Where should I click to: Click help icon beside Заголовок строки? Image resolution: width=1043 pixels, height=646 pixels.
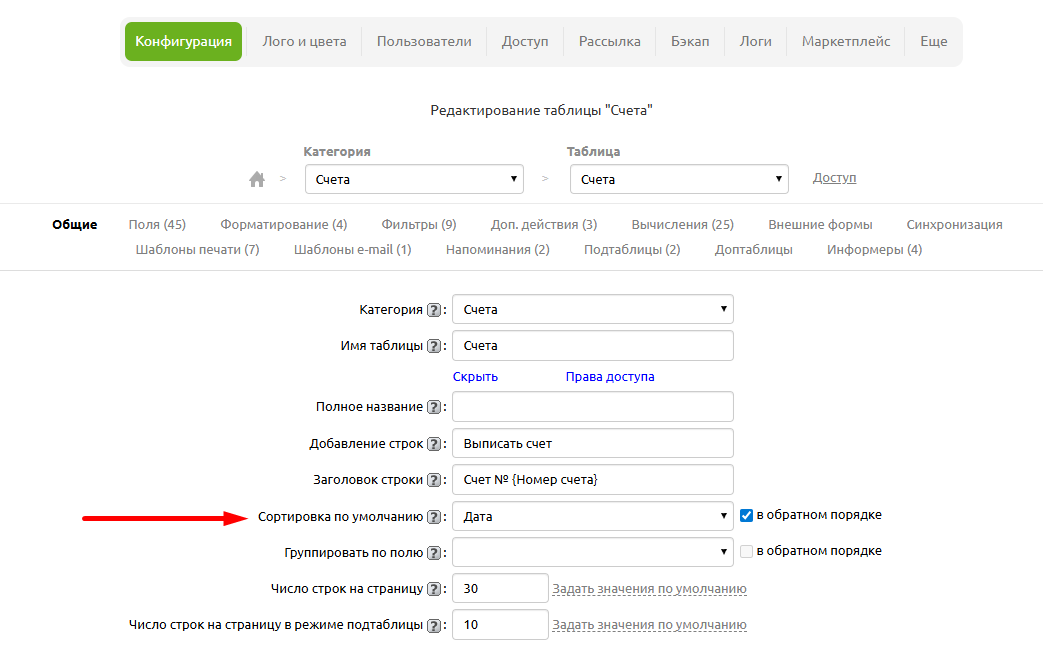[x=434, y=480]
